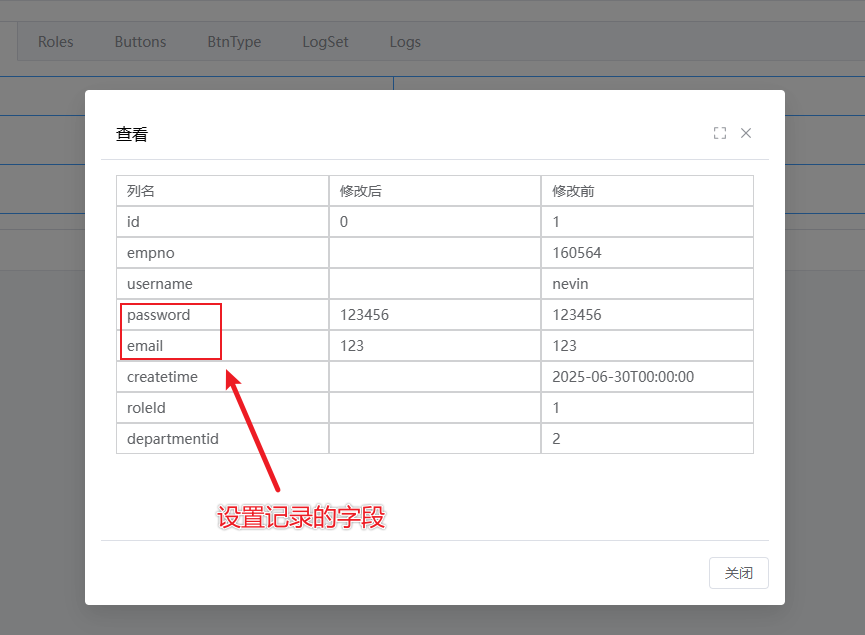Viewport: 865px width, 635px height.
Task: Select the BtnType tab
Action: point(234,42)
